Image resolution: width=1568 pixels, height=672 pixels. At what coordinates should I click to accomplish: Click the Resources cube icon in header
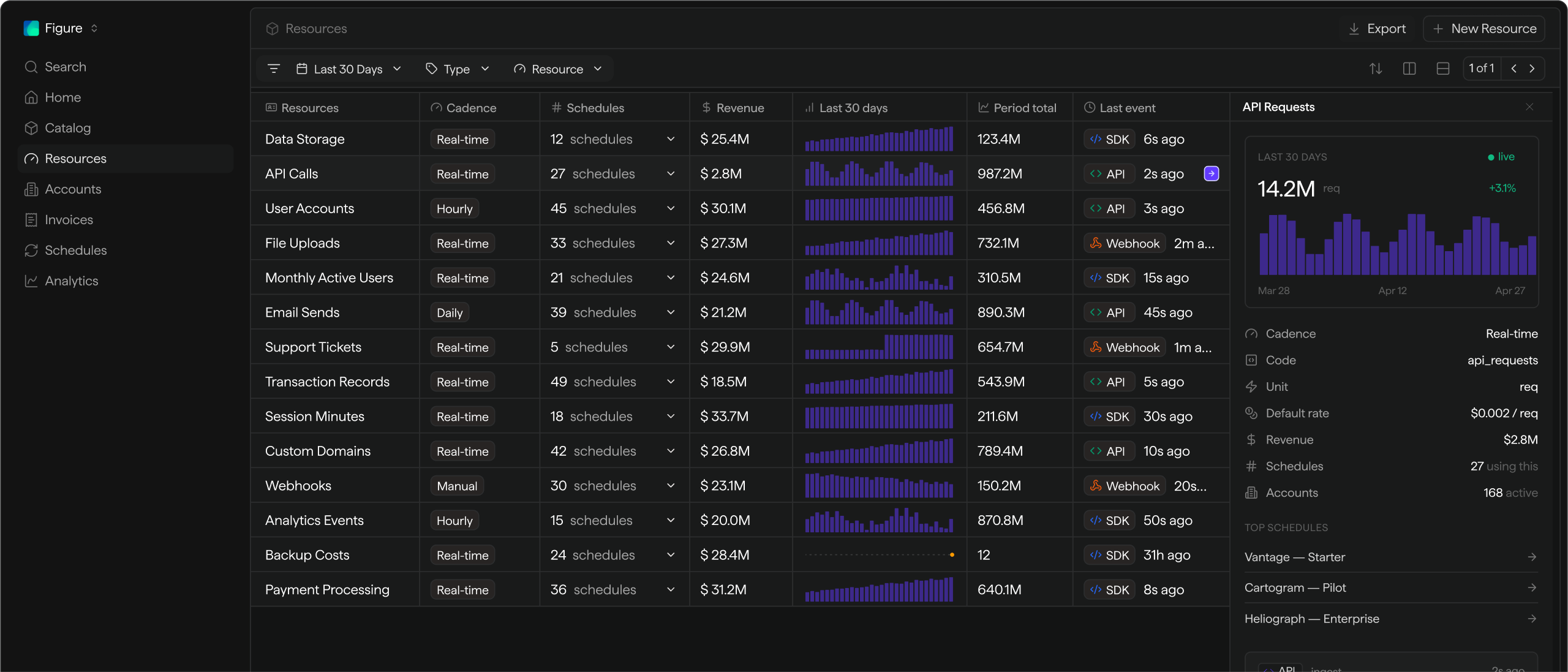pyautogui.click(x=273, y=29)
